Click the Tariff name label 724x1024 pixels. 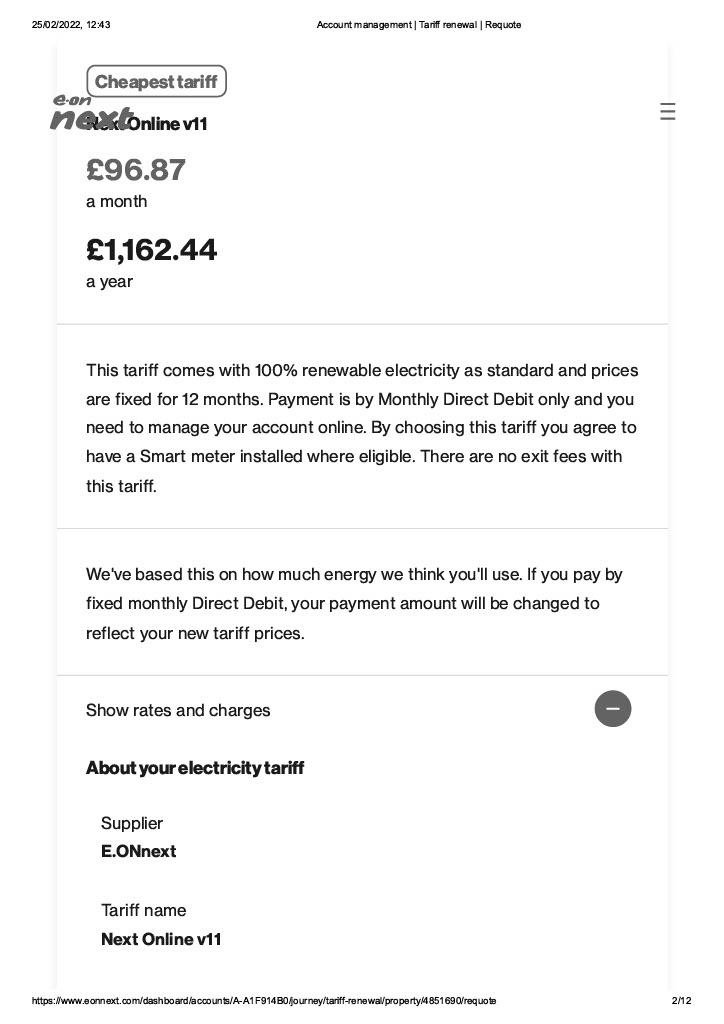tap(144, 910)
